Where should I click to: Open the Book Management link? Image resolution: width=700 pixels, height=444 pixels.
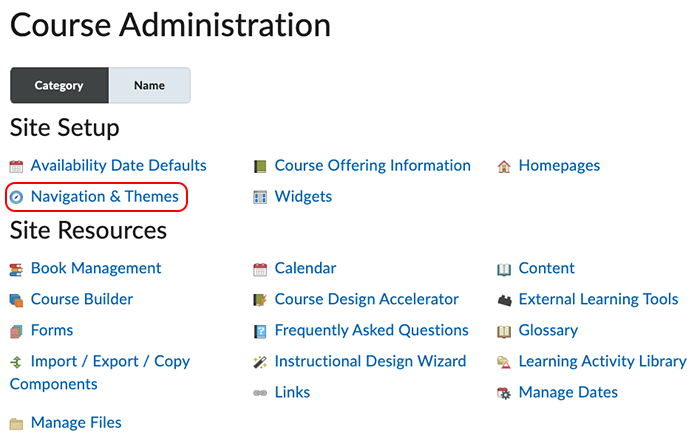96,269
